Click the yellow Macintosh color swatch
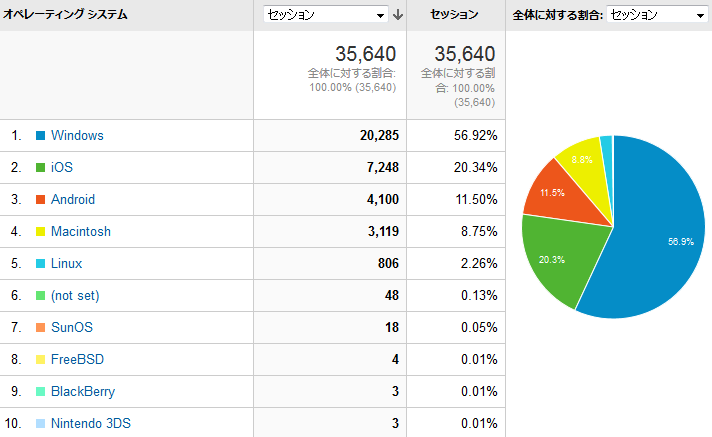The width and height of the screenshot is (712, 437). (x=41, y=231)
